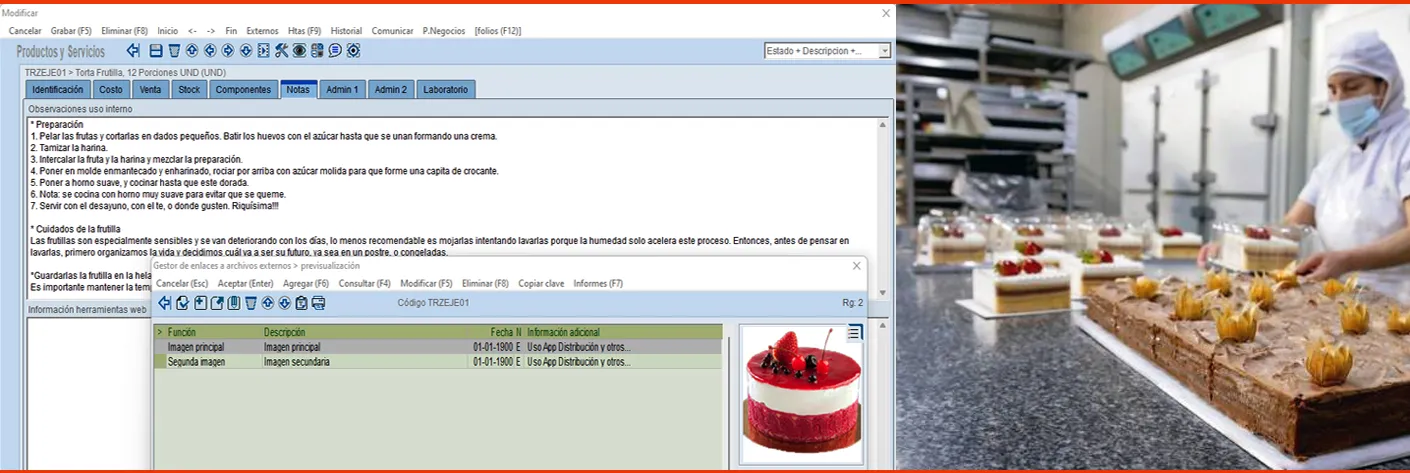Switch to the Componentes tab
The width and height of the screenshot is (1410, 473).
(x=243, y=90)
